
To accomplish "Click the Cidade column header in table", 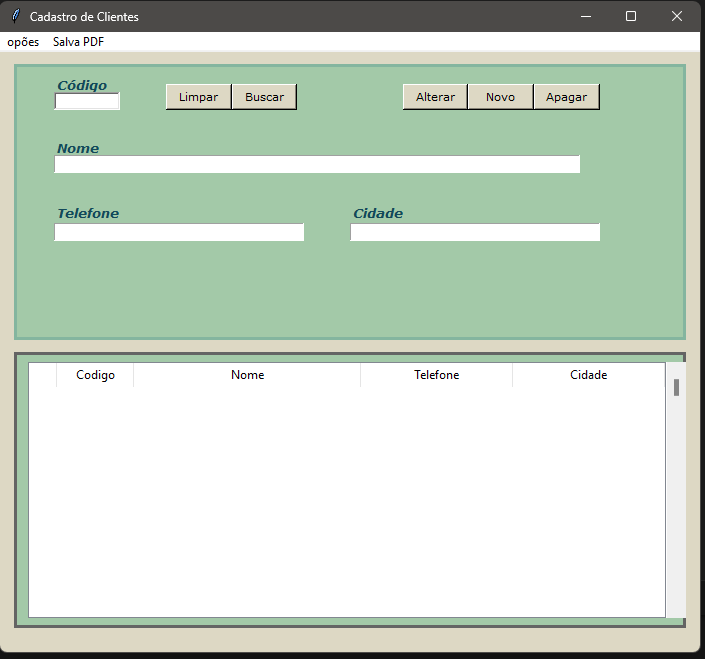I will coord(588,375).
